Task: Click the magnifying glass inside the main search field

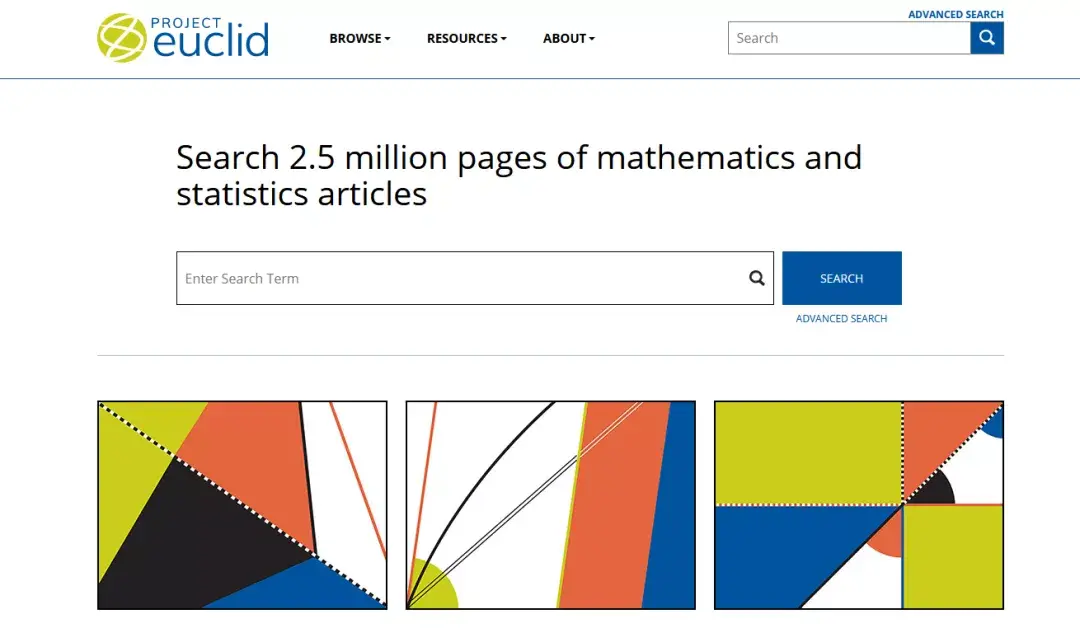Action: point(756,278)
